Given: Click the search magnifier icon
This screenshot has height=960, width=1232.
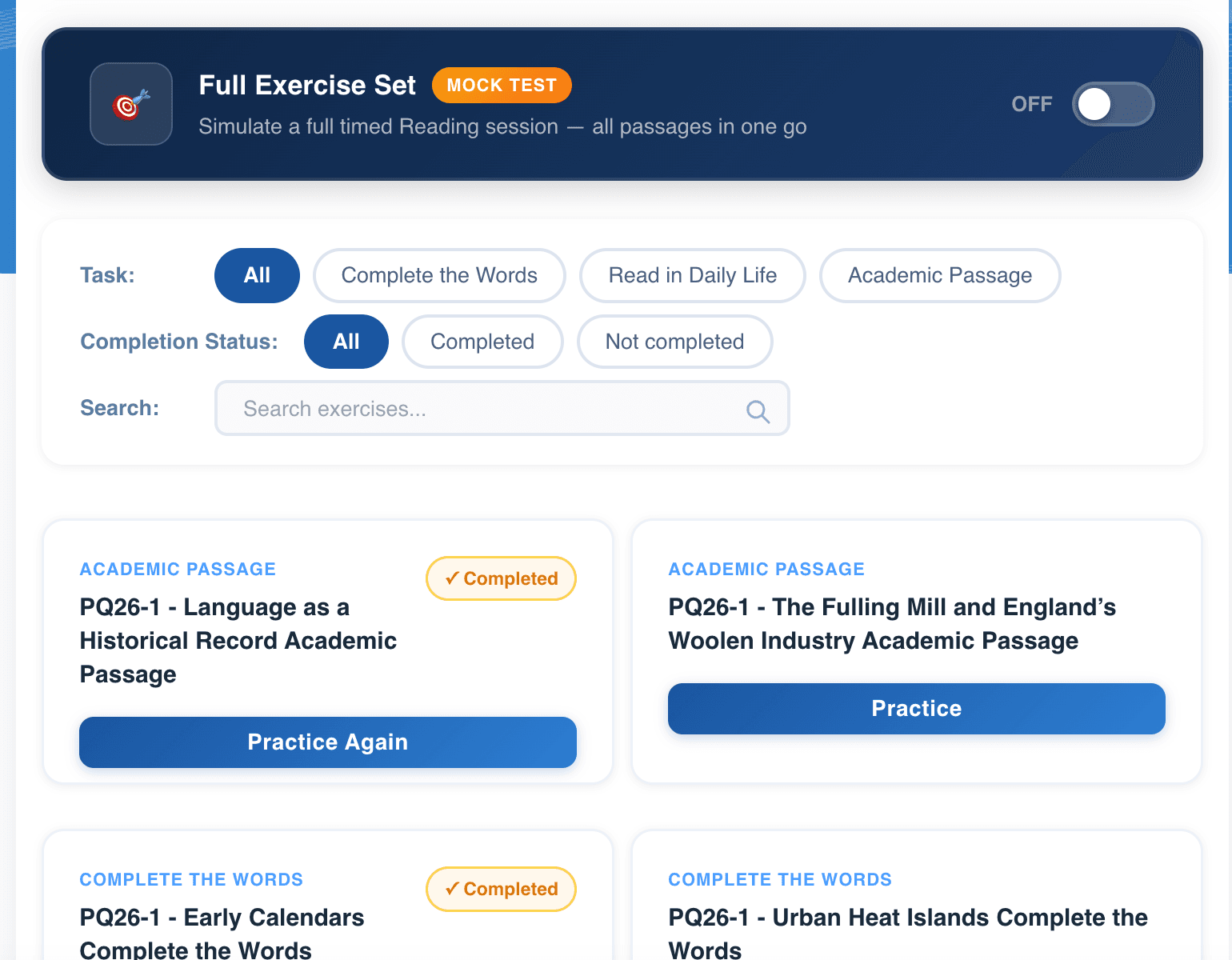Looking at the screenshot, I should (757, 410).
